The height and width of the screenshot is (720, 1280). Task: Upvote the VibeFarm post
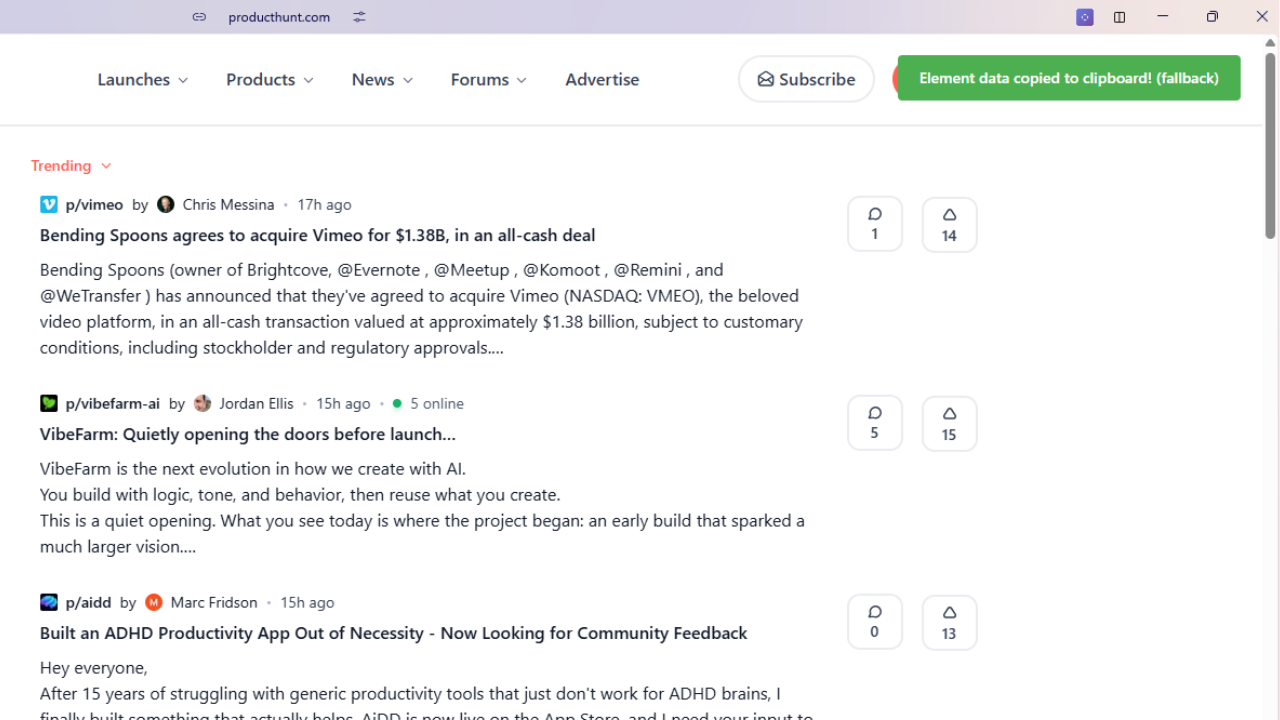pyautogui.click(x=949, y=423)
